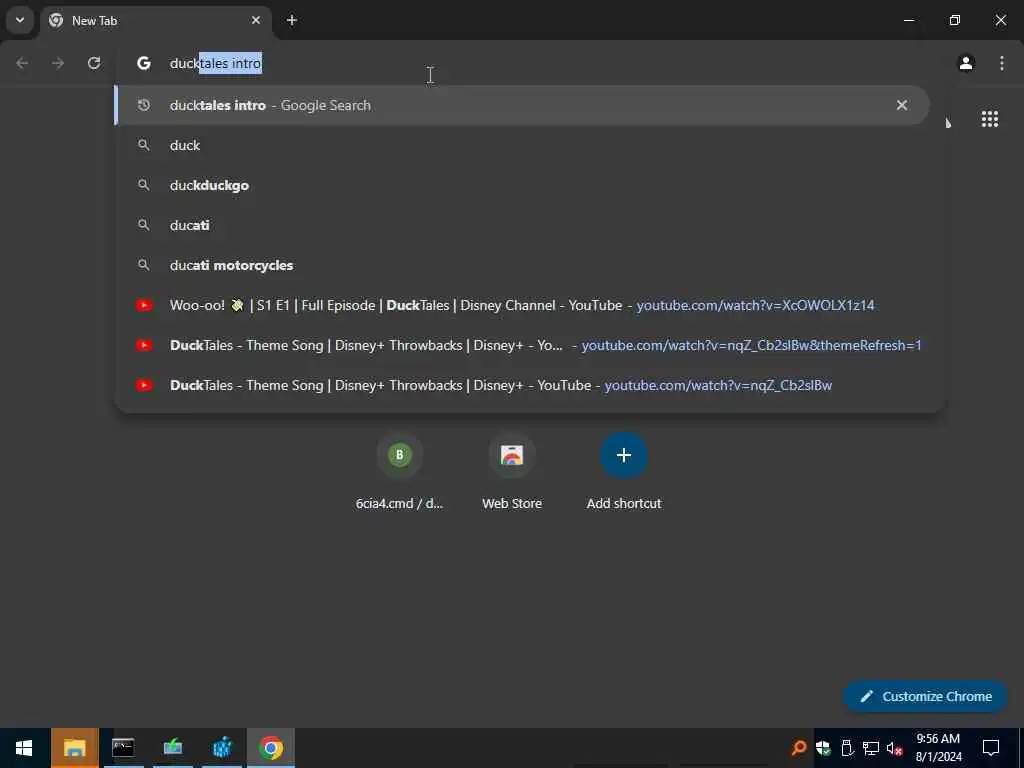
Task: Click the Chrome icon in the taskbar
Action: (x=271, y=748)
